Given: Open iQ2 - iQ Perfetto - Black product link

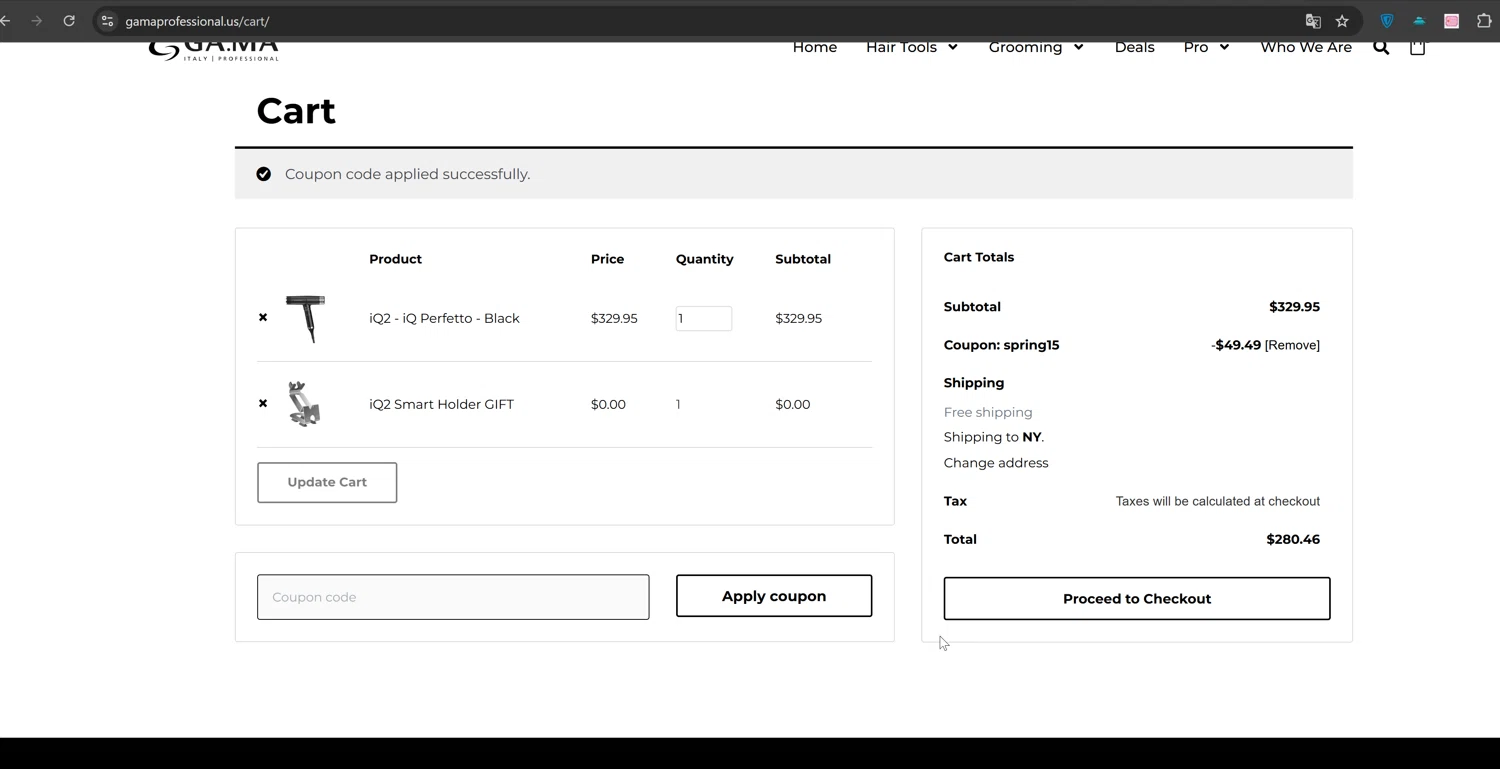Looking at the screenshot, I should (x=444, y=318).
